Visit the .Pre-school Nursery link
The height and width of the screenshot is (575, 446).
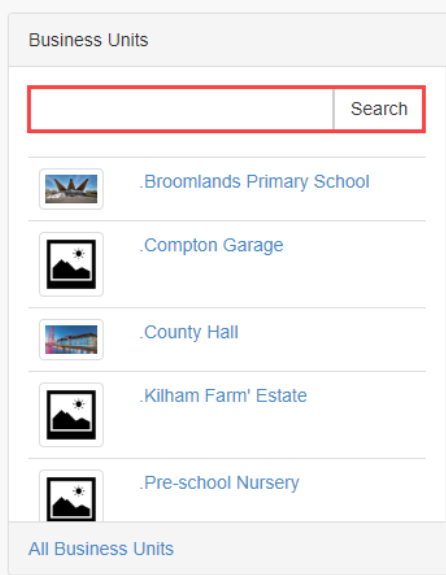(219, 483)
